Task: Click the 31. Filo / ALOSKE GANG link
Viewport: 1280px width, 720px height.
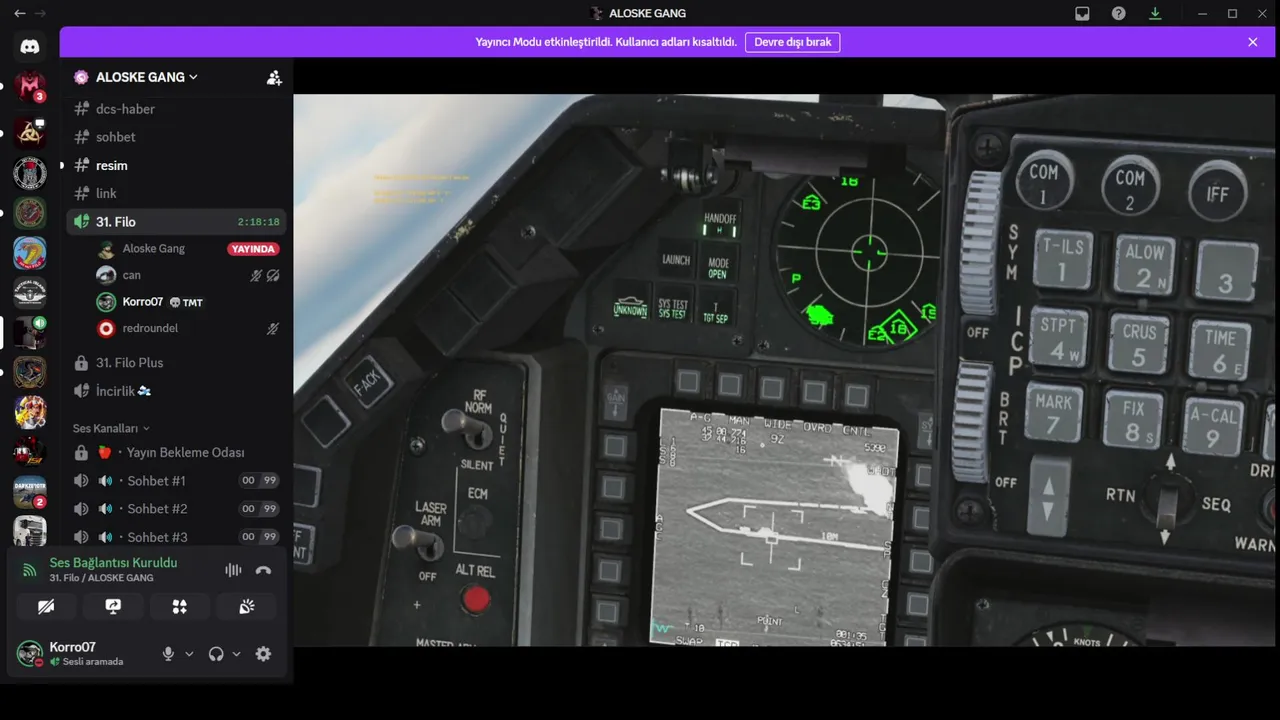Action: tap(101, 578)
